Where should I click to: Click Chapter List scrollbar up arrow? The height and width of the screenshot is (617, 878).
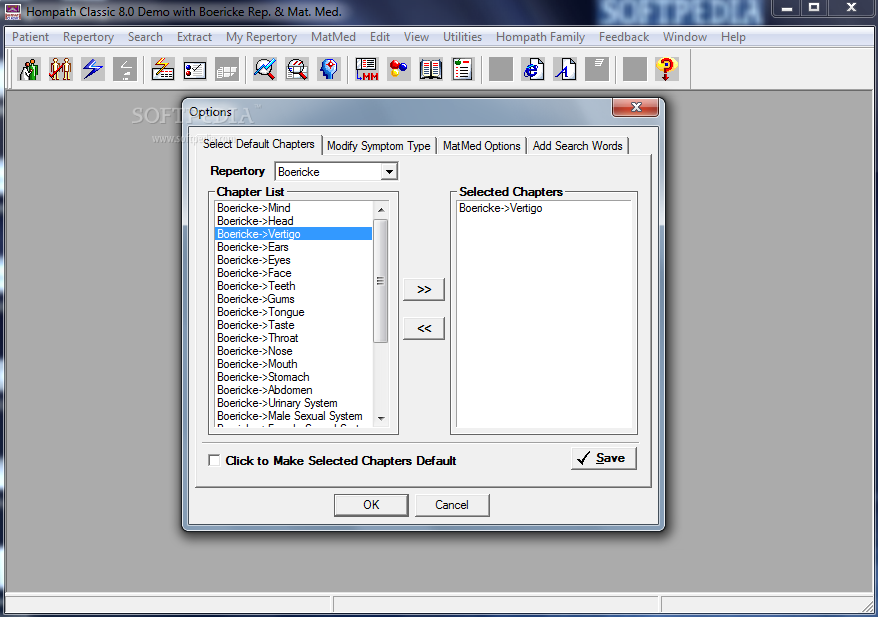point(381,209)
